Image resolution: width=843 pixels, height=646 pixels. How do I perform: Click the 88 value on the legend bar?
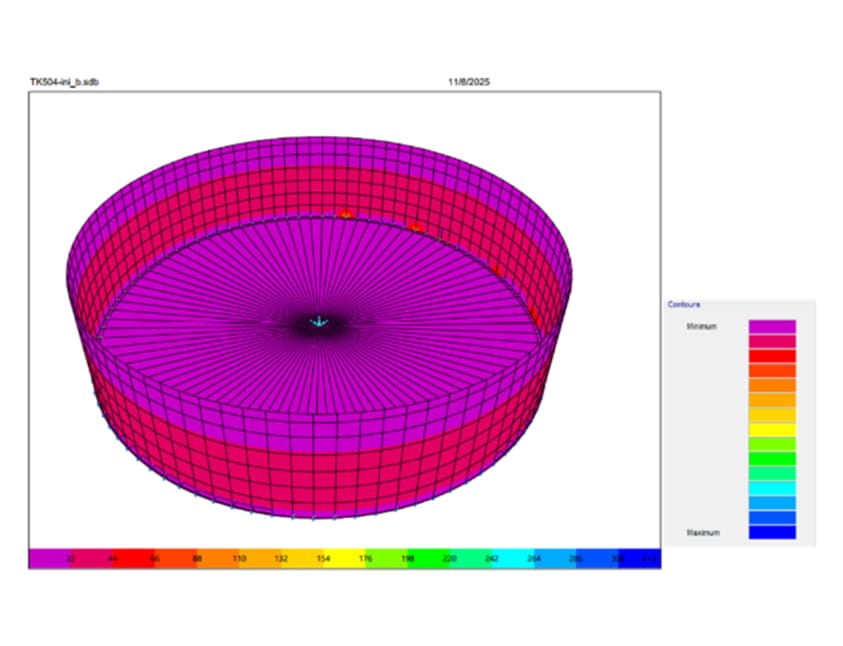pyautogui.click(x=197, y=559)
